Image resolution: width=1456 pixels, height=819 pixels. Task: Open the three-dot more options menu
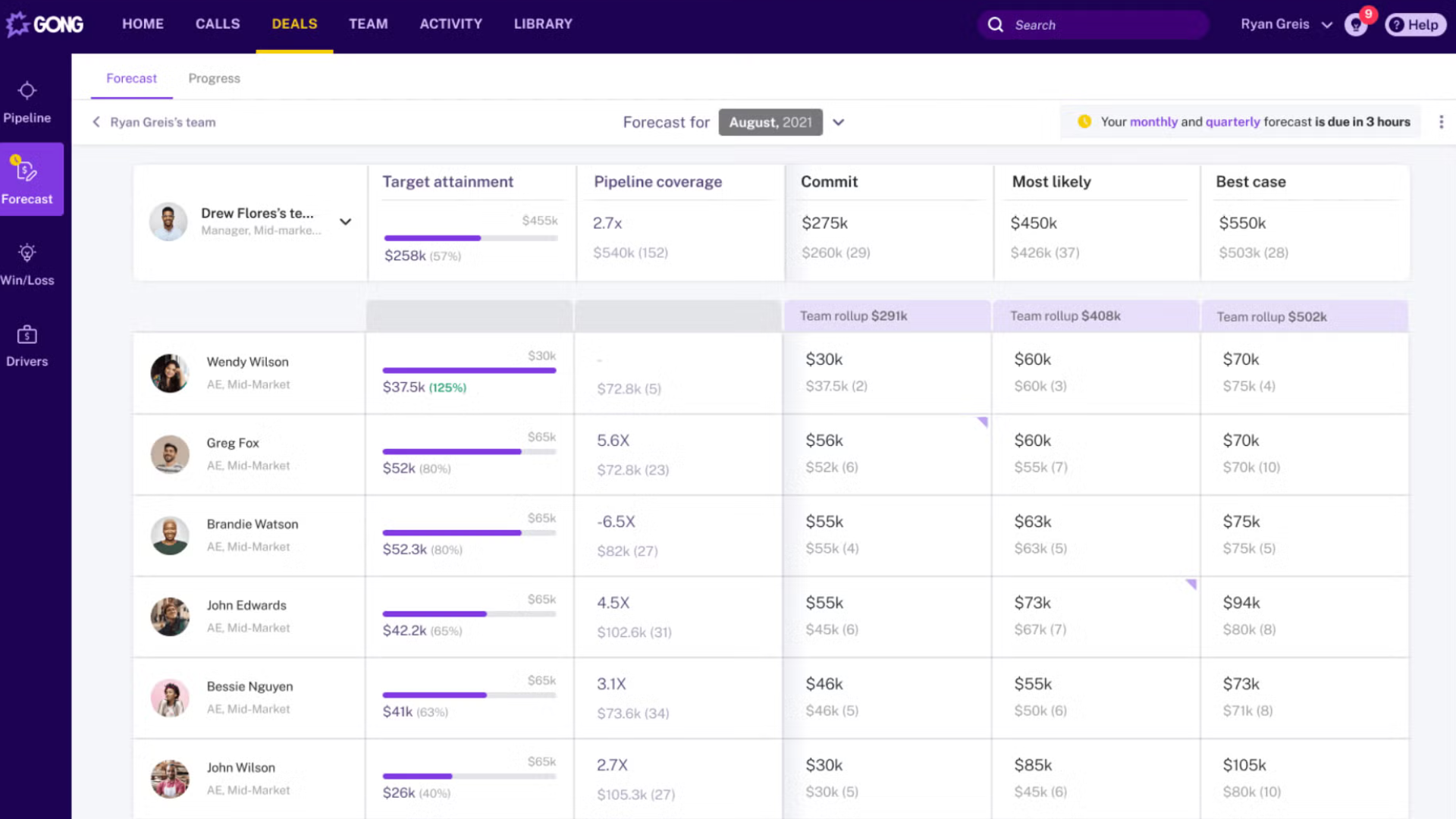pyautogui.click(x=1441, y=122)
